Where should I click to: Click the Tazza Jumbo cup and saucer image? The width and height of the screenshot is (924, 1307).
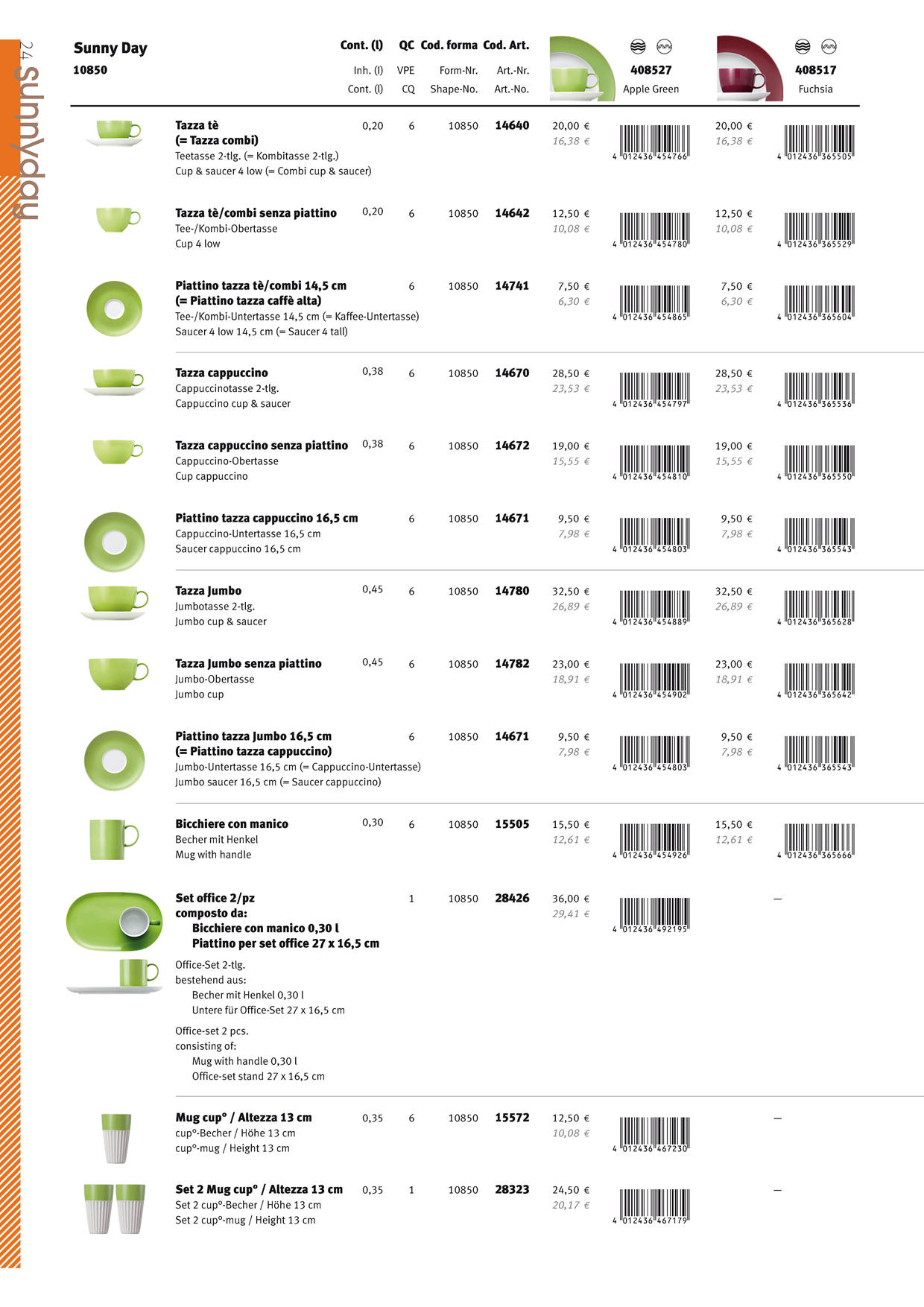(x=115, y=602)
